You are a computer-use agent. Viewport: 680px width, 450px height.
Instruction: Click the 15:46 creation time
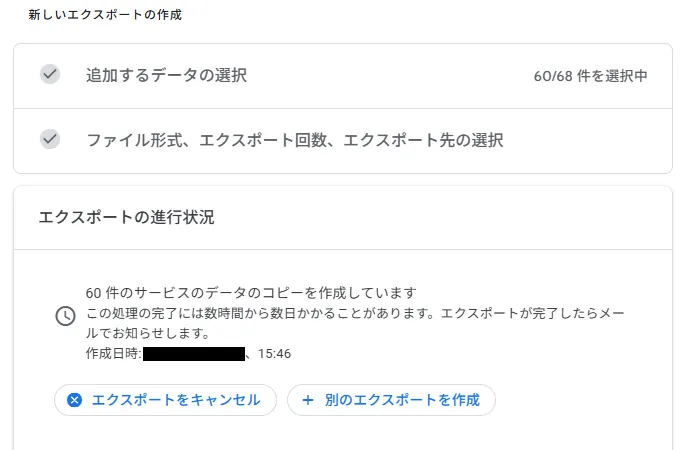(x=274, y=354)
